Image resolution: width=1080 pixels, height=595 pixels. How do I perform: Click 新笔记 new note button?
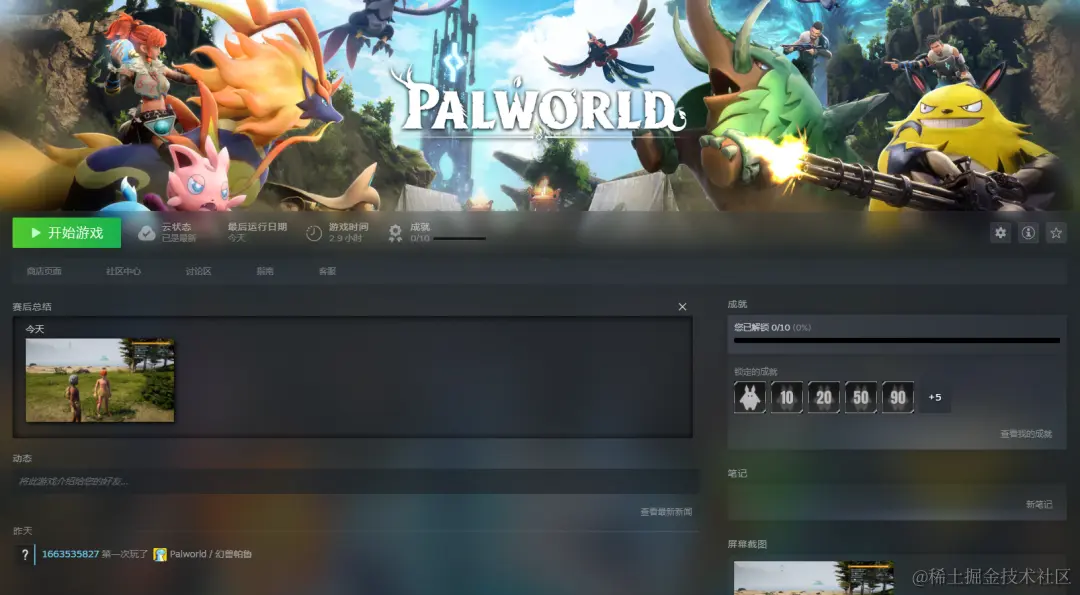[x=1039, y=504]
